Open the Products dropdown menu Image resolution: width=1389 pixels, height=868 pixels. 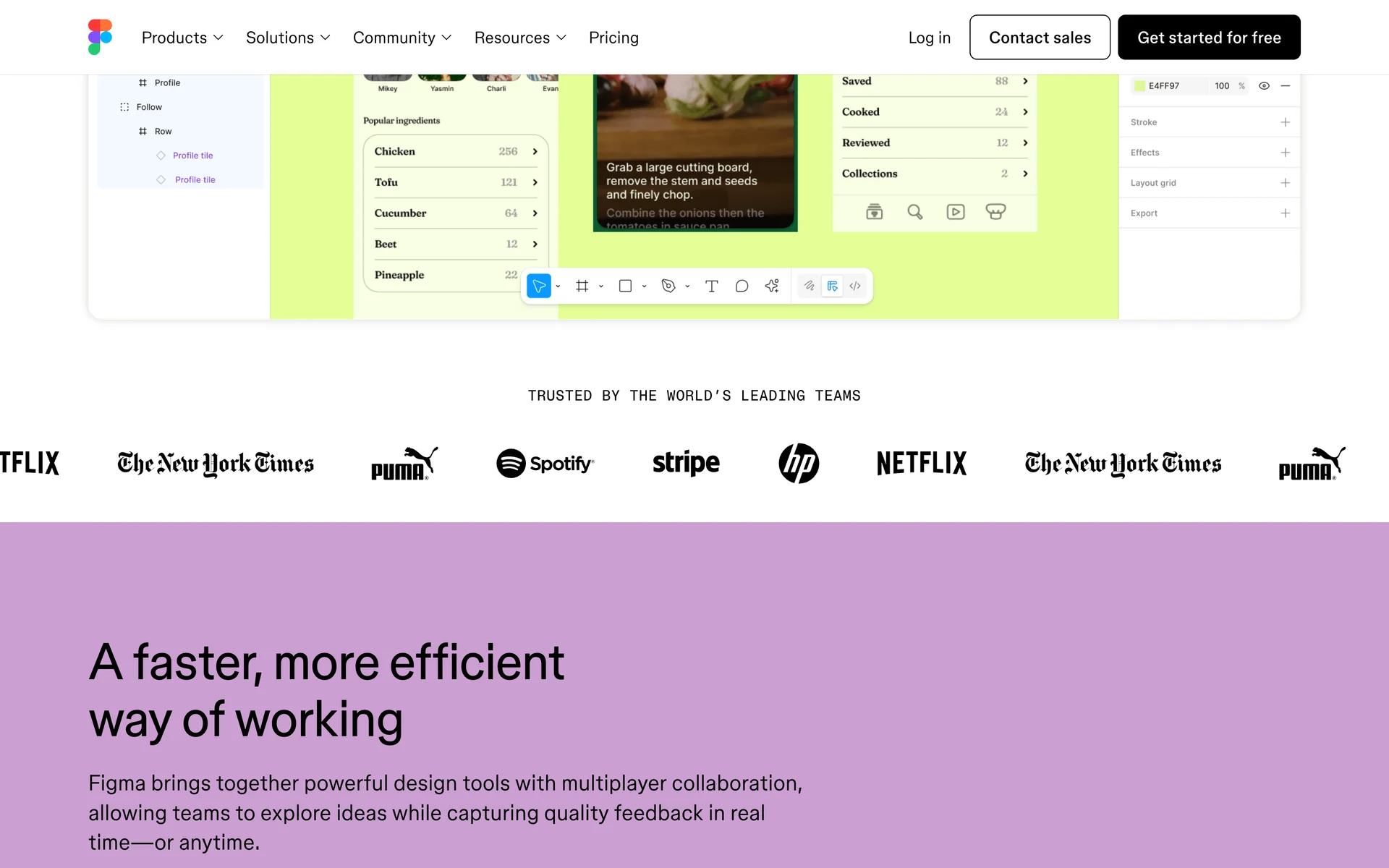click(x=182, y=38)
